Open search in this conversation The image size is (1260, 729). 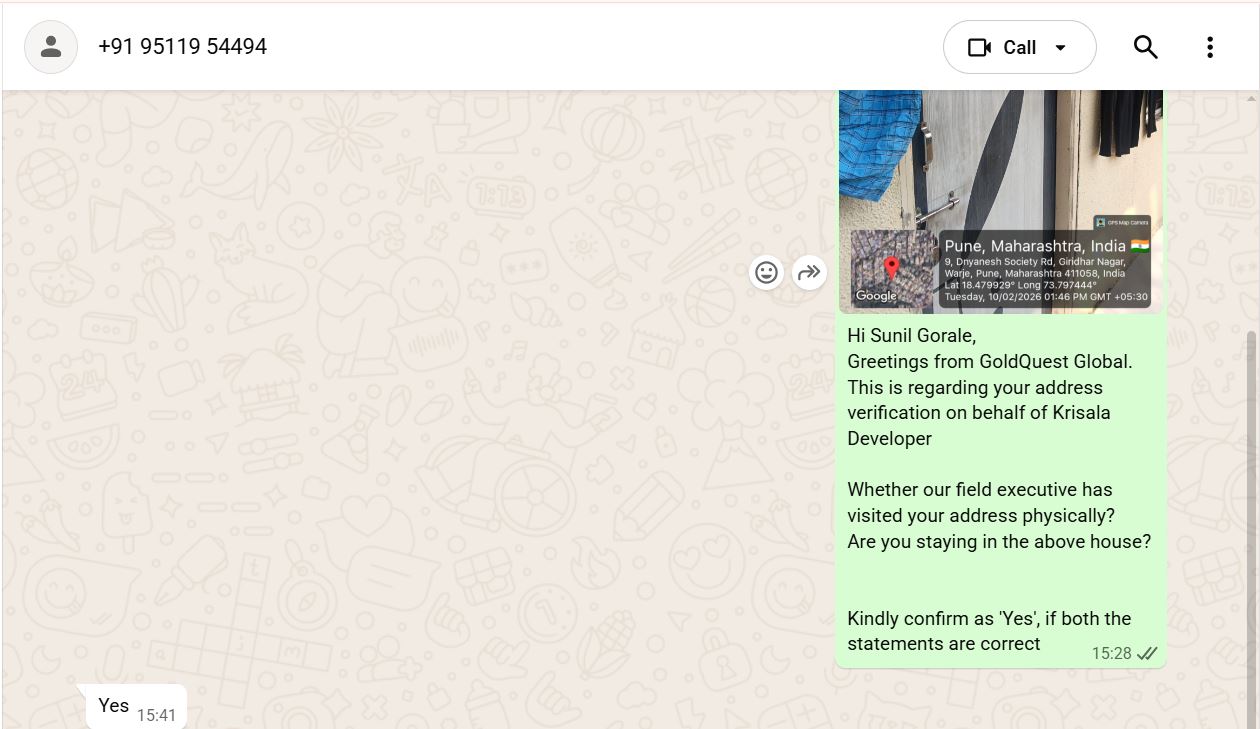pyautogui.click(x=1145, y=47)
